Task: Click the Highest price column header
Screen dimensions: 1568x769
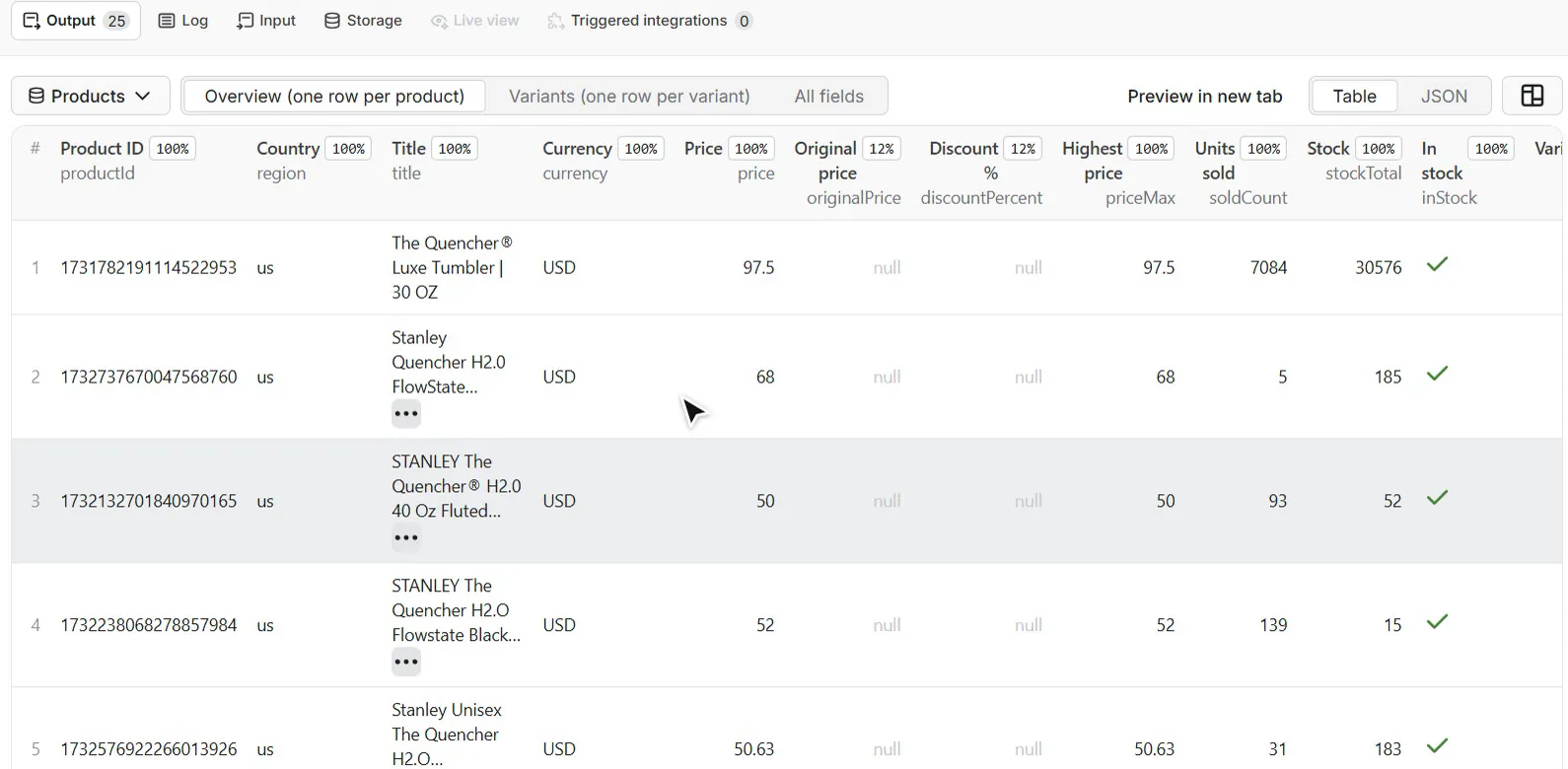Action: click(x=1093, y=161)
